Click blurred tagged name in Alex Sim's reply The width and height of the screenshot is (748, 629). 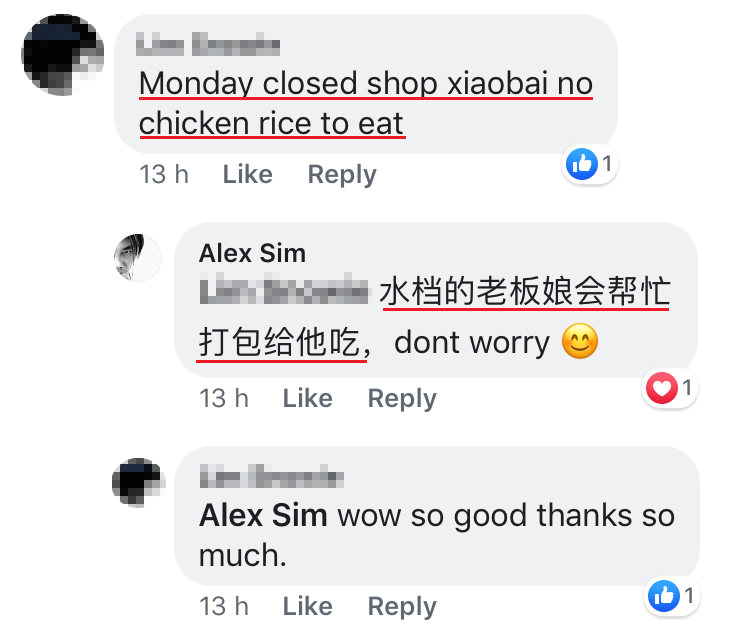[x=284, y=289]
